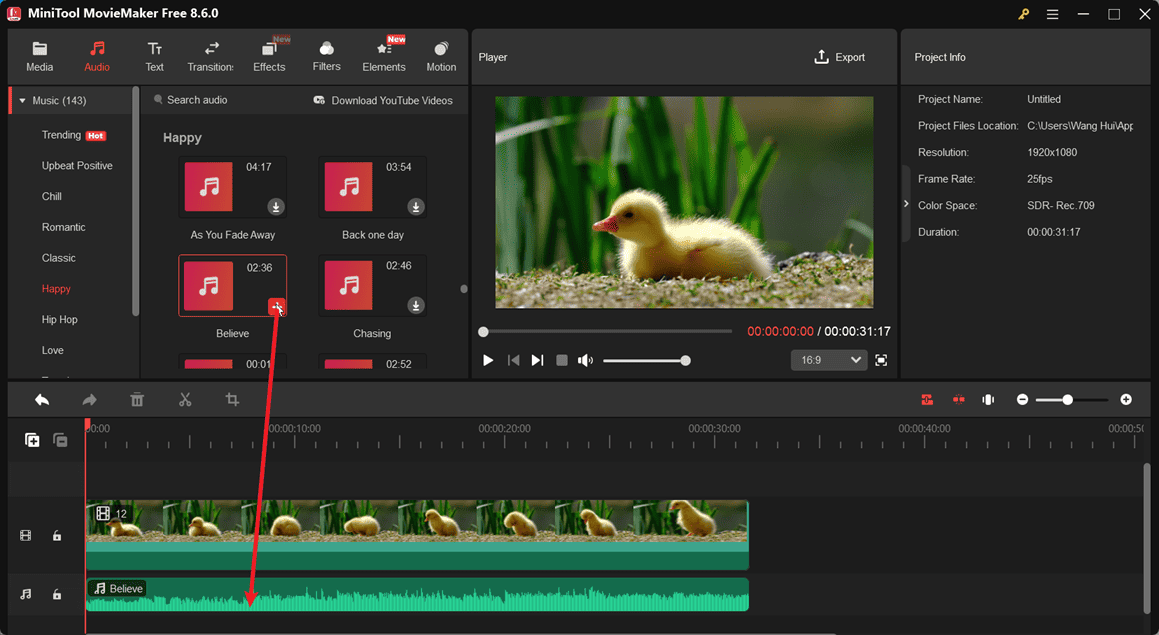This screenshot has height=635, width=1159.
Task: Open the Elements tab
Action: (384, 57)
